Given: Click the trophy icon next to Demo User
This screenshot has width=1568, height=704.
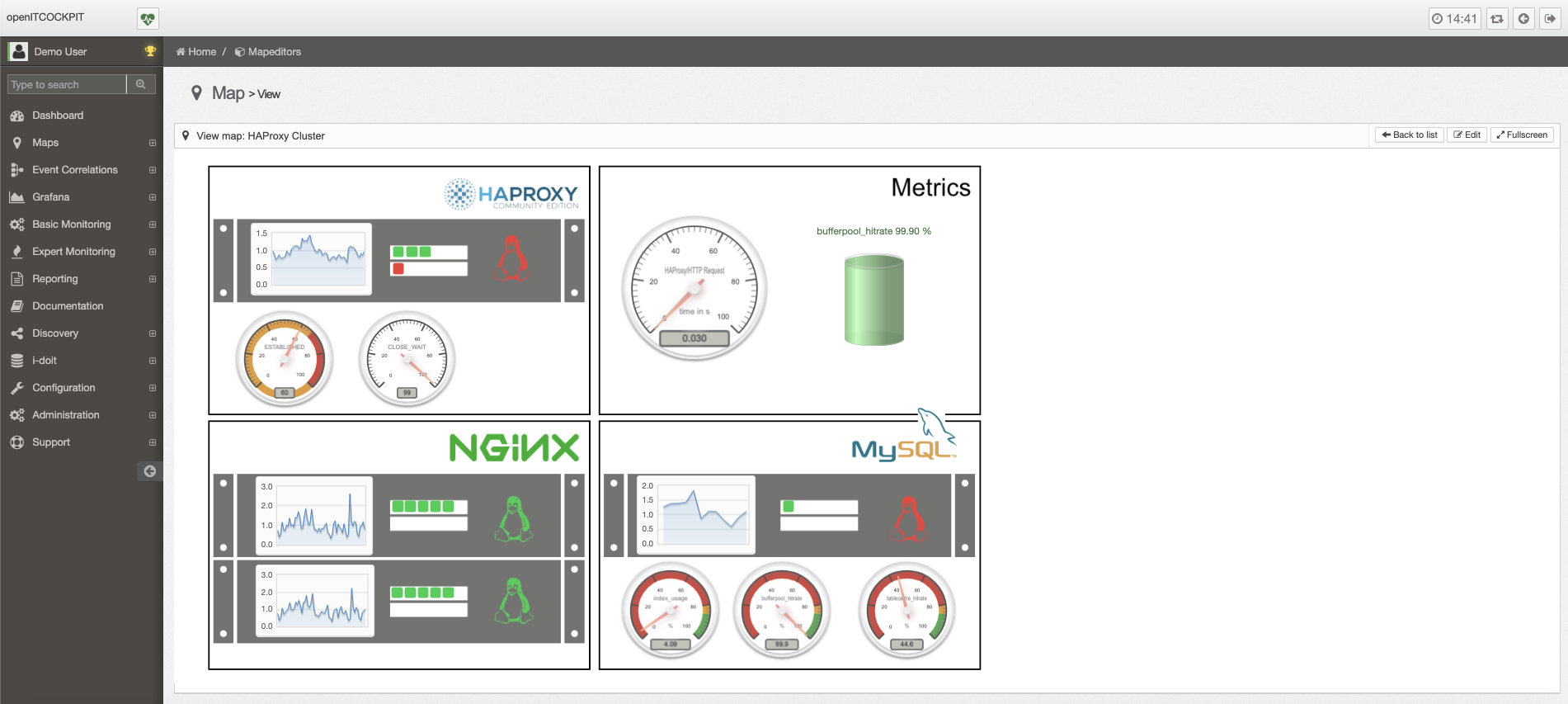Looking at the screenshot, I should (150, 51).
